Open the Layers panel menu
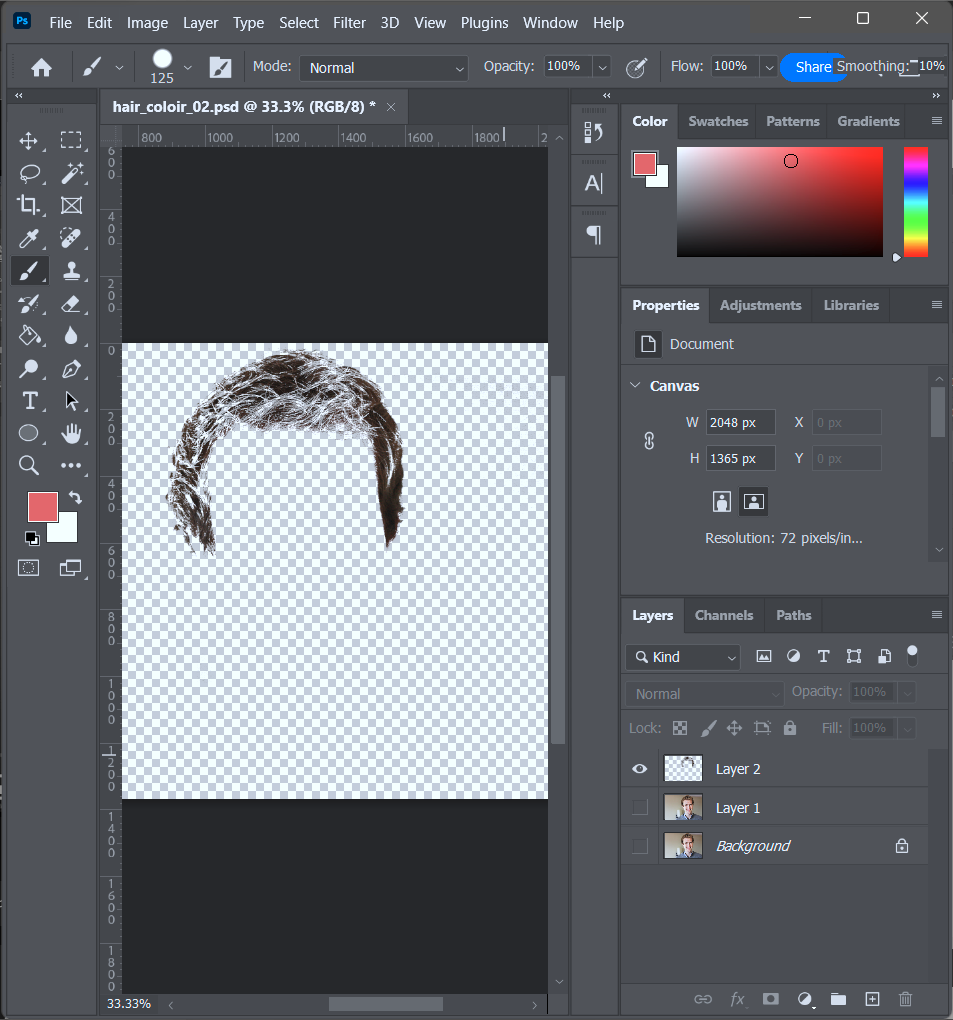This screenshot has width=953, height=1020. click(936, 615)
